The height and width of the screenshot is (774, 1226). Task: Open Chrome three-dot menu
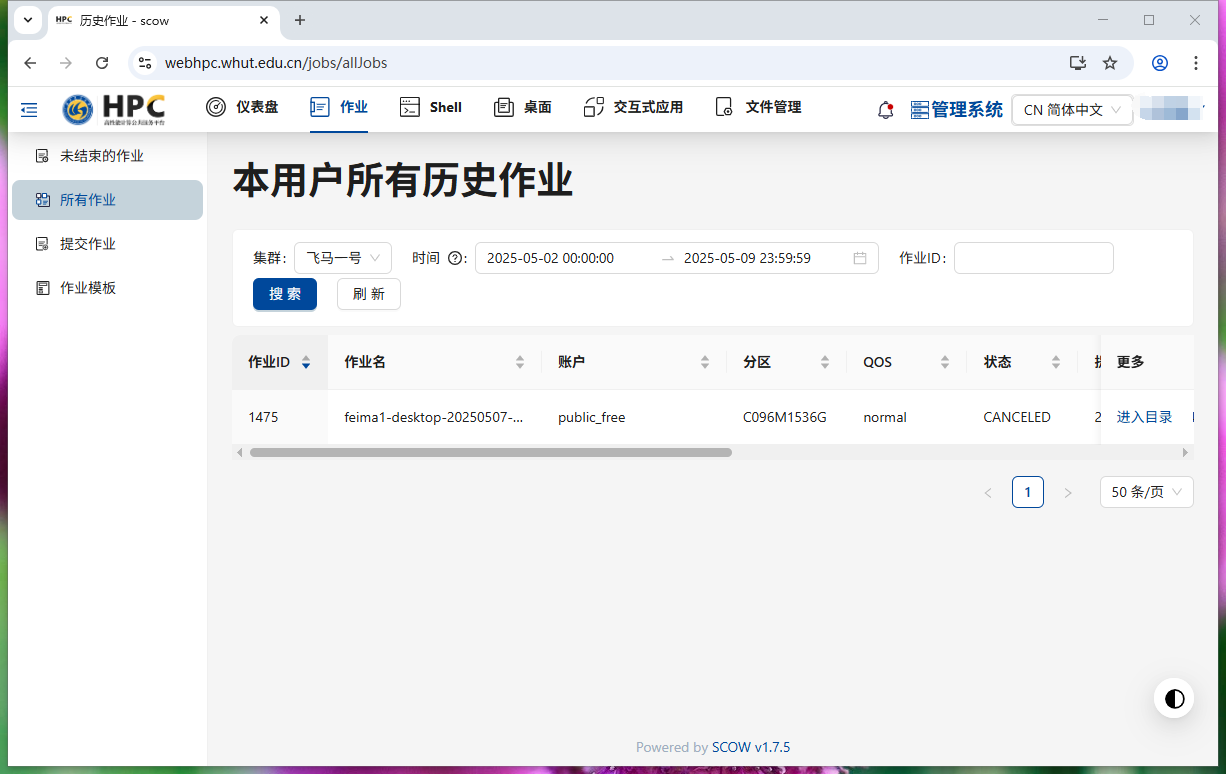pyautogui.click(x=1196, y=63)
